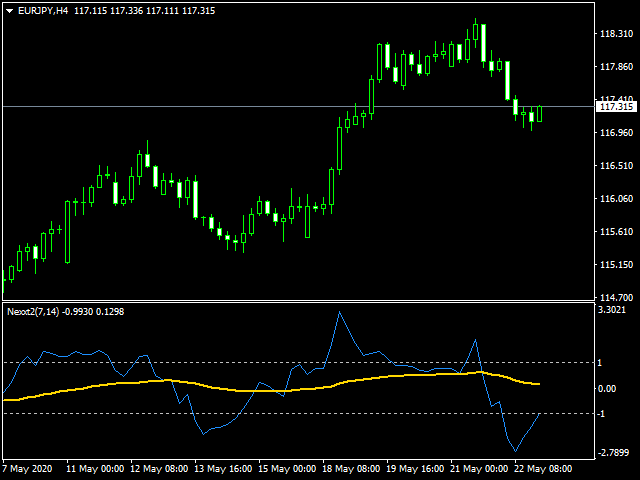The height and width of the screenshot is (480, 640).
Task: Click the 19 May 16:00 time label
Action: click(x=415, y=469)
